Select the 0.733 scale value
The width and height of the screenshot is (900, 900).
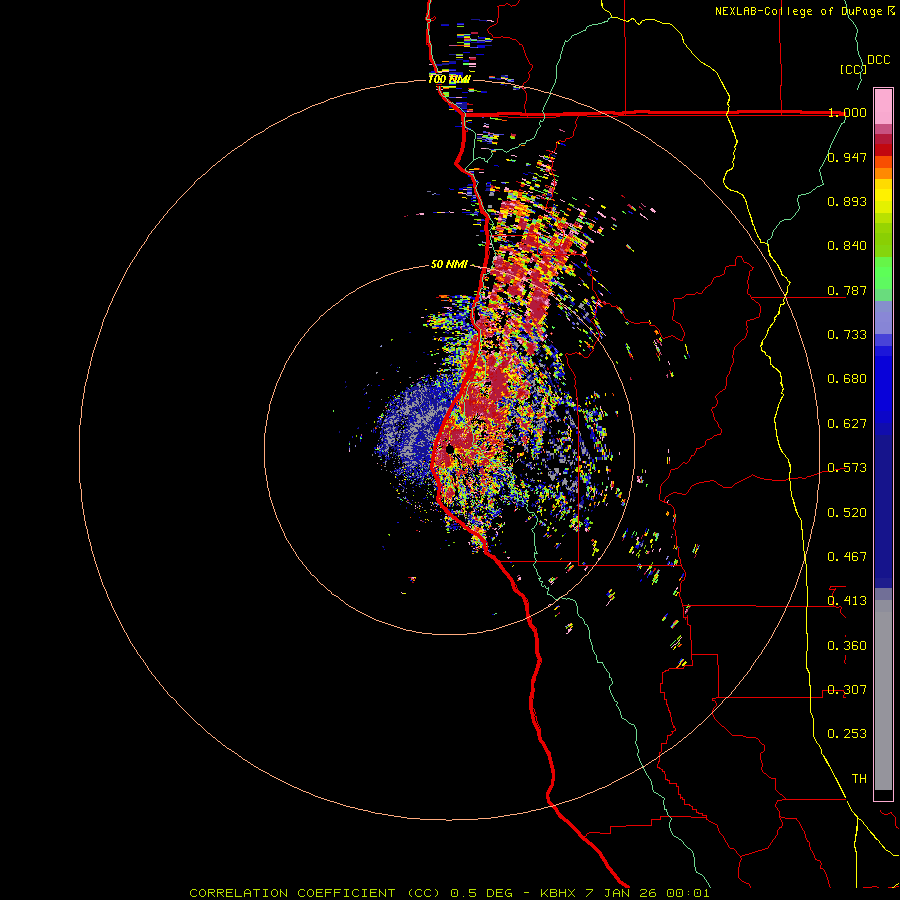(x=847, y=335)
